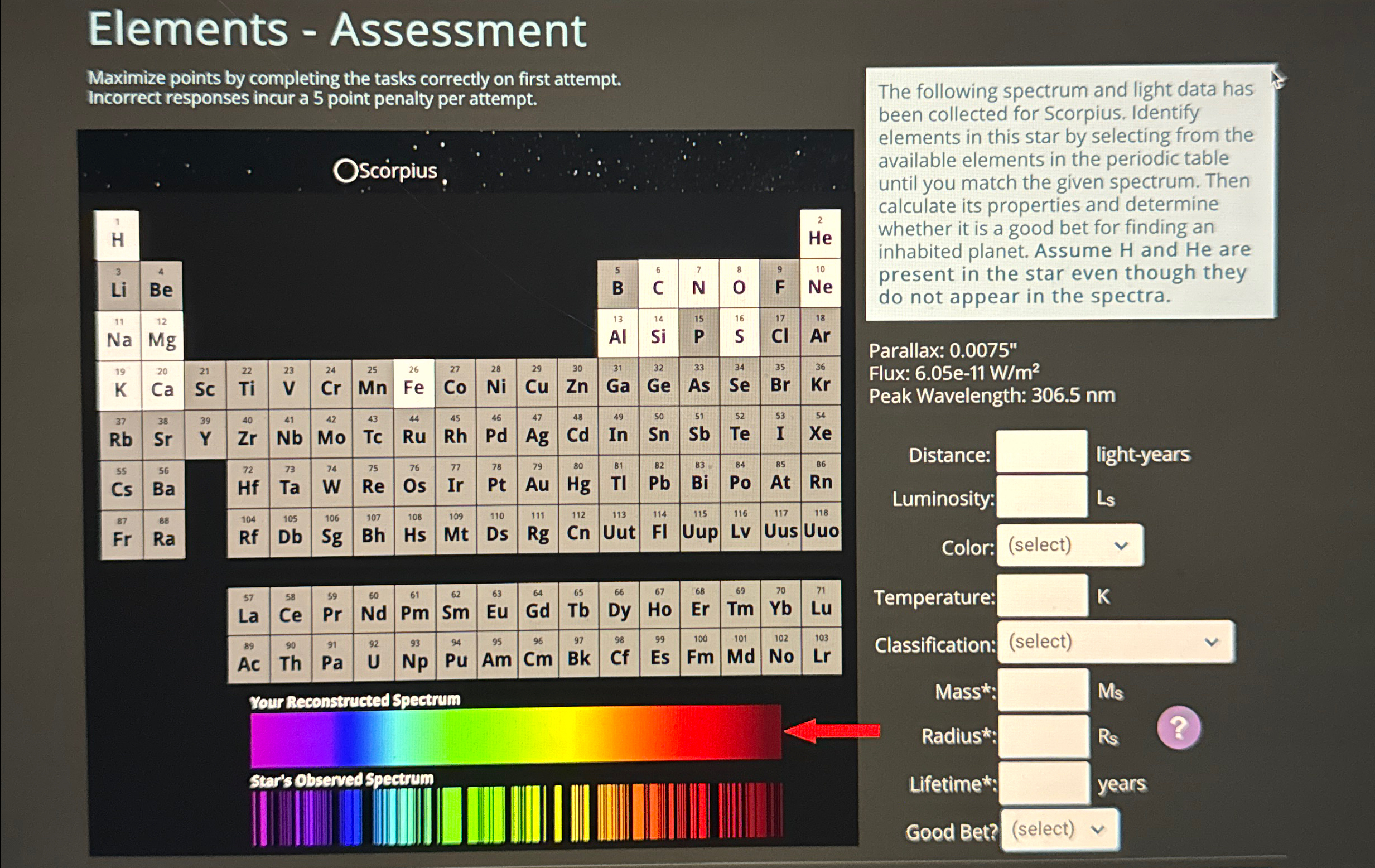The image size is (1375, 868).
Task: Select the Oxygen (O) element tile
Action: tap(739, 283)
